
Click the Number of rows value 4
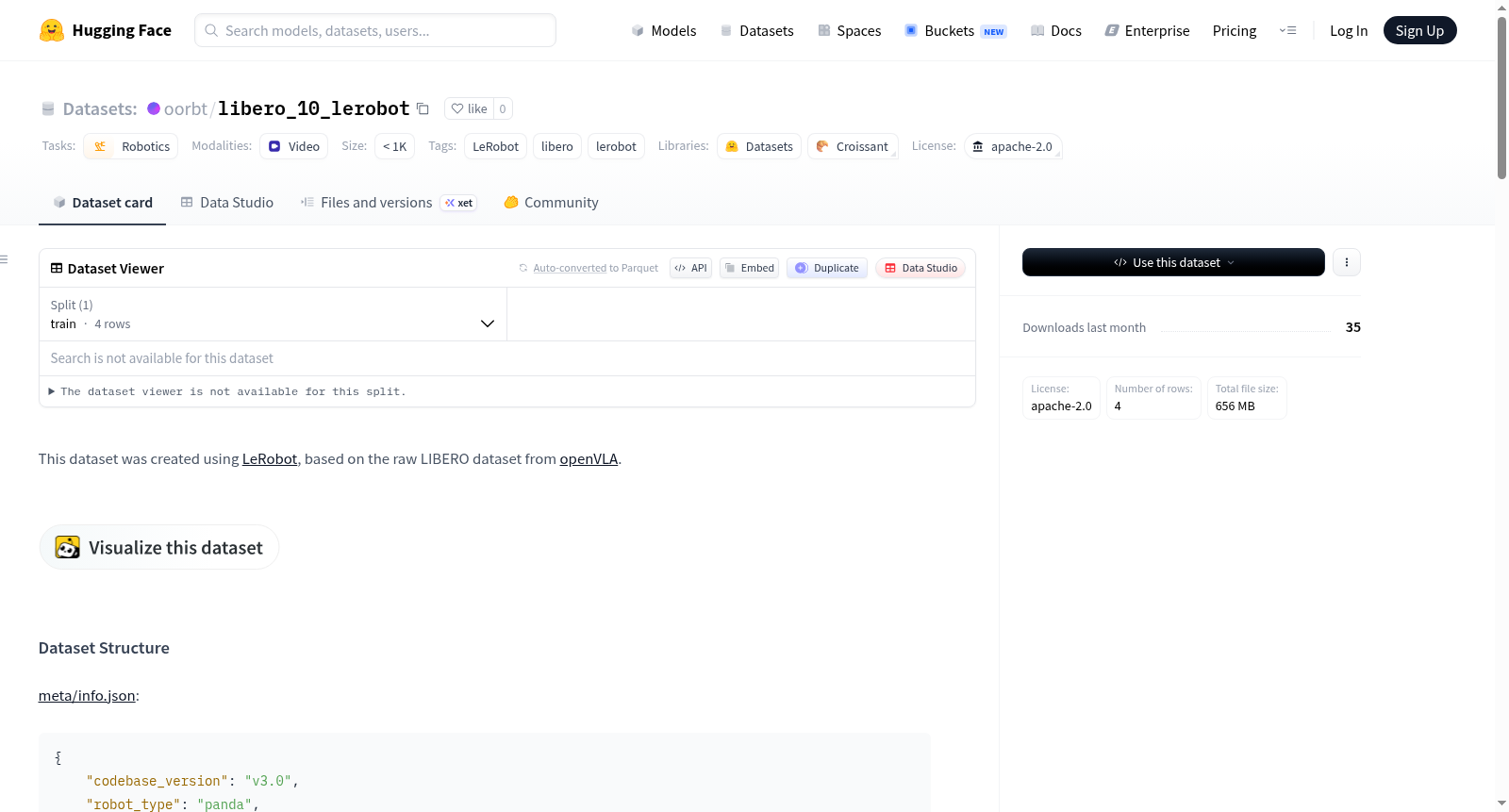point(1118,406)
